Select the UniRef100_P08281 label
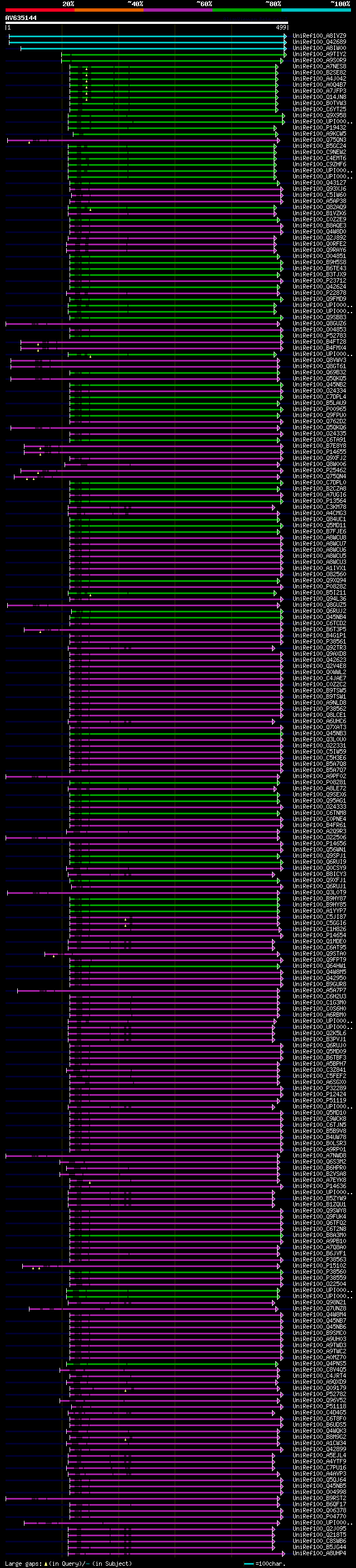 pos(319,782)
